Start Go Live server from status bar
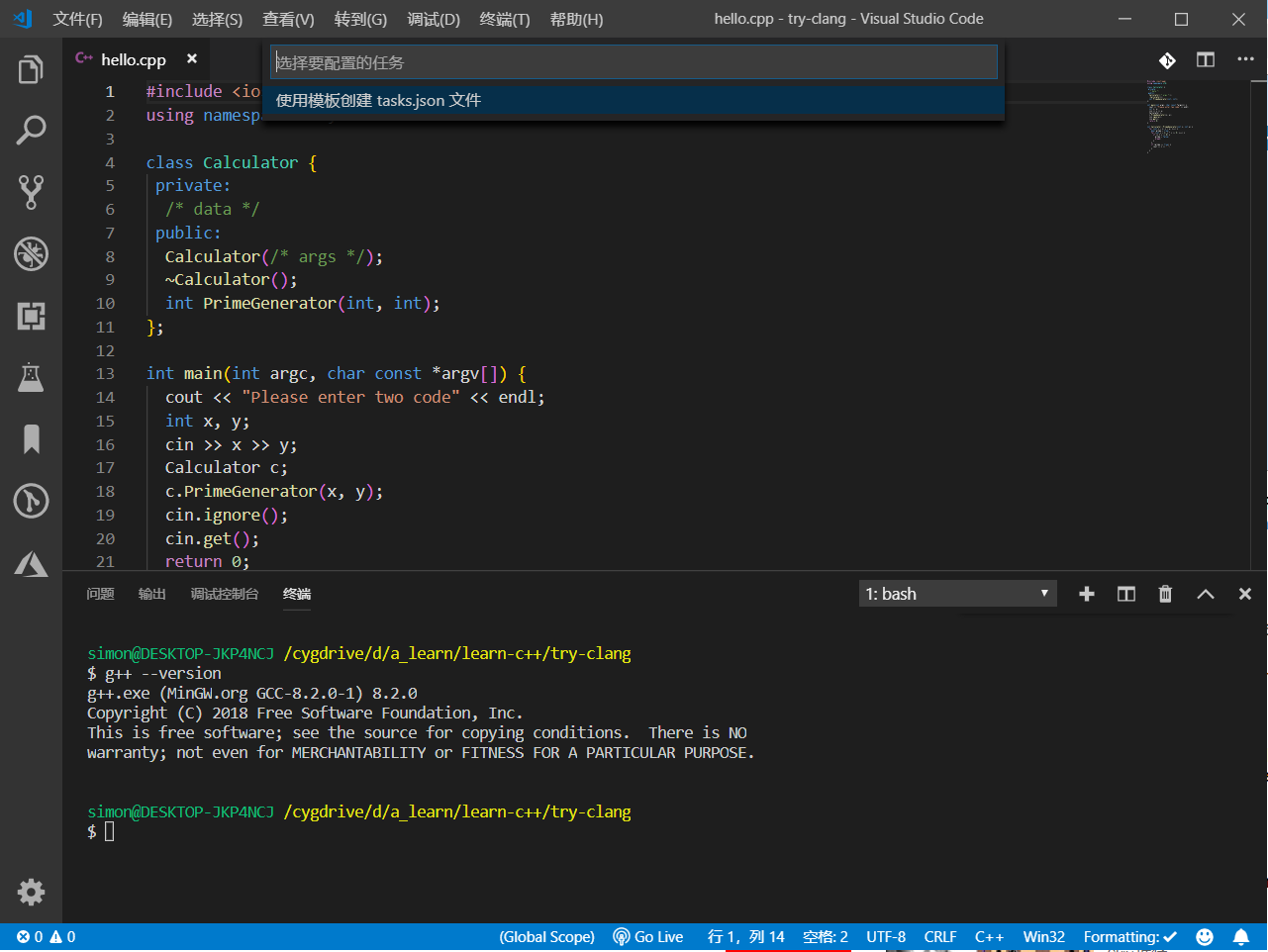This screenshot has width=1268, height=952. [648, 937]
